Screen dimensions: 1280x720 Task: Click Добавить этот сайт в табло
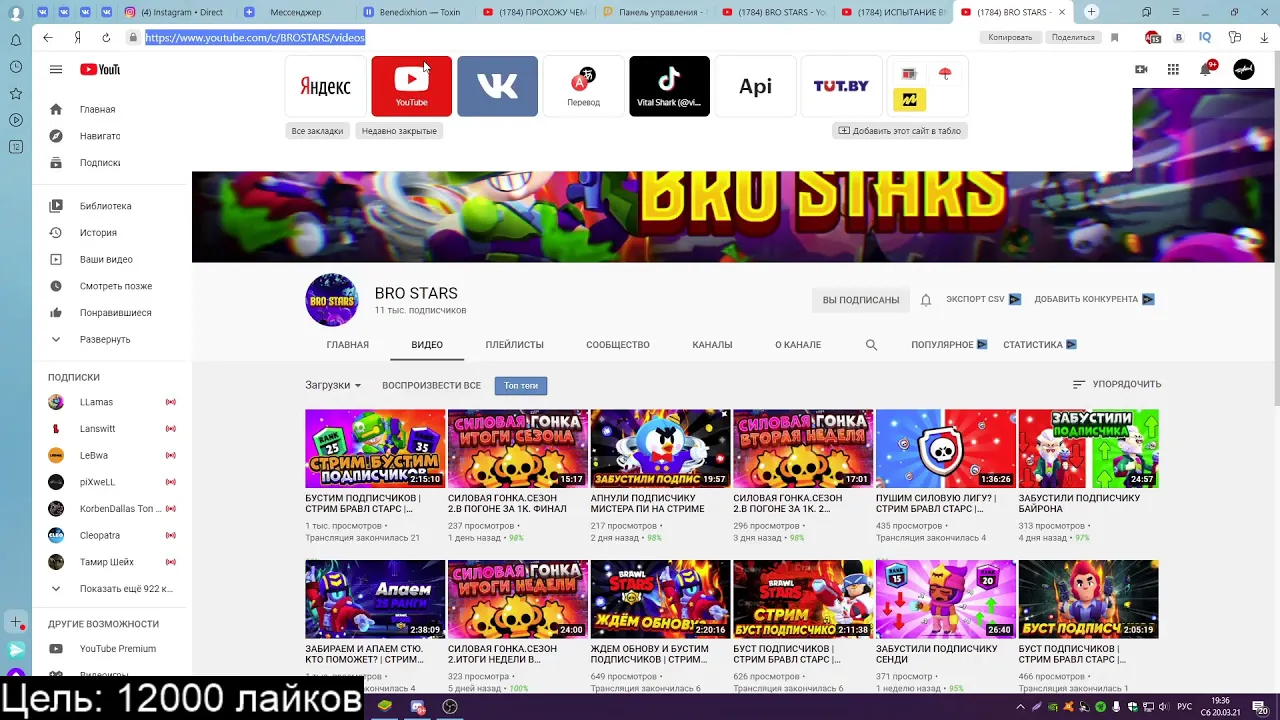point(899,131)
